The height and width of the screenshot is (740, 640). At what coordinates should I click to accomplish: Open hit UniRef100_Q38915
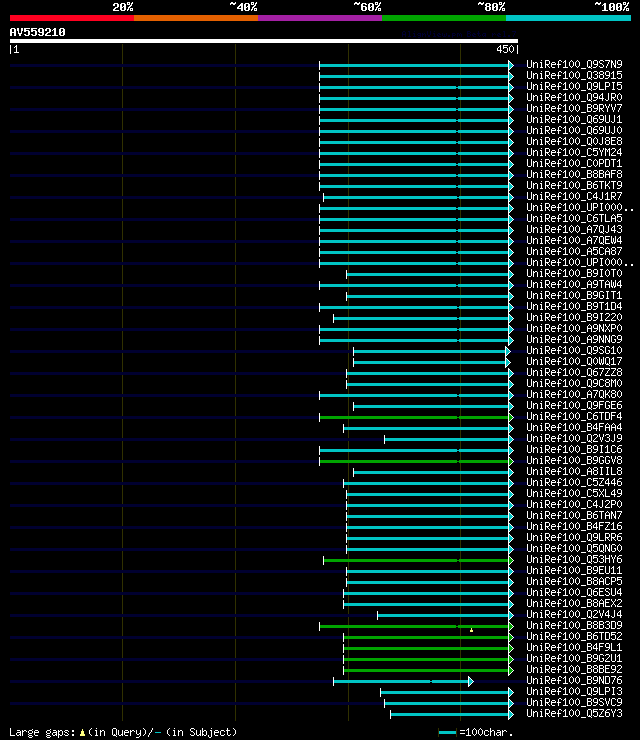[574, 75]
